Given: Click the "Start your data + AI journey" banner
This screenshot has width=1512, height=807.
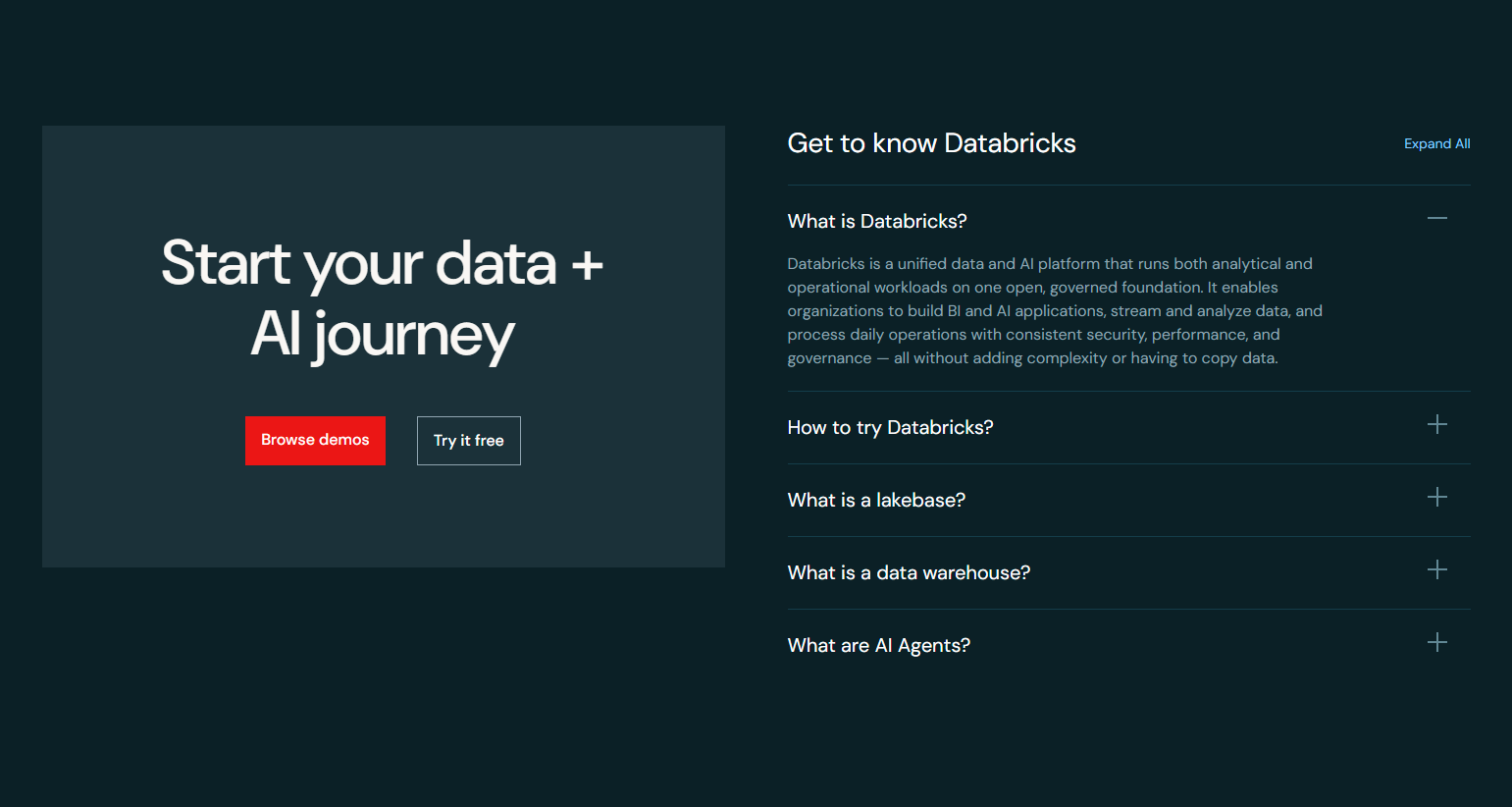Looking at the screenshot, I should (x=383, y=346).
